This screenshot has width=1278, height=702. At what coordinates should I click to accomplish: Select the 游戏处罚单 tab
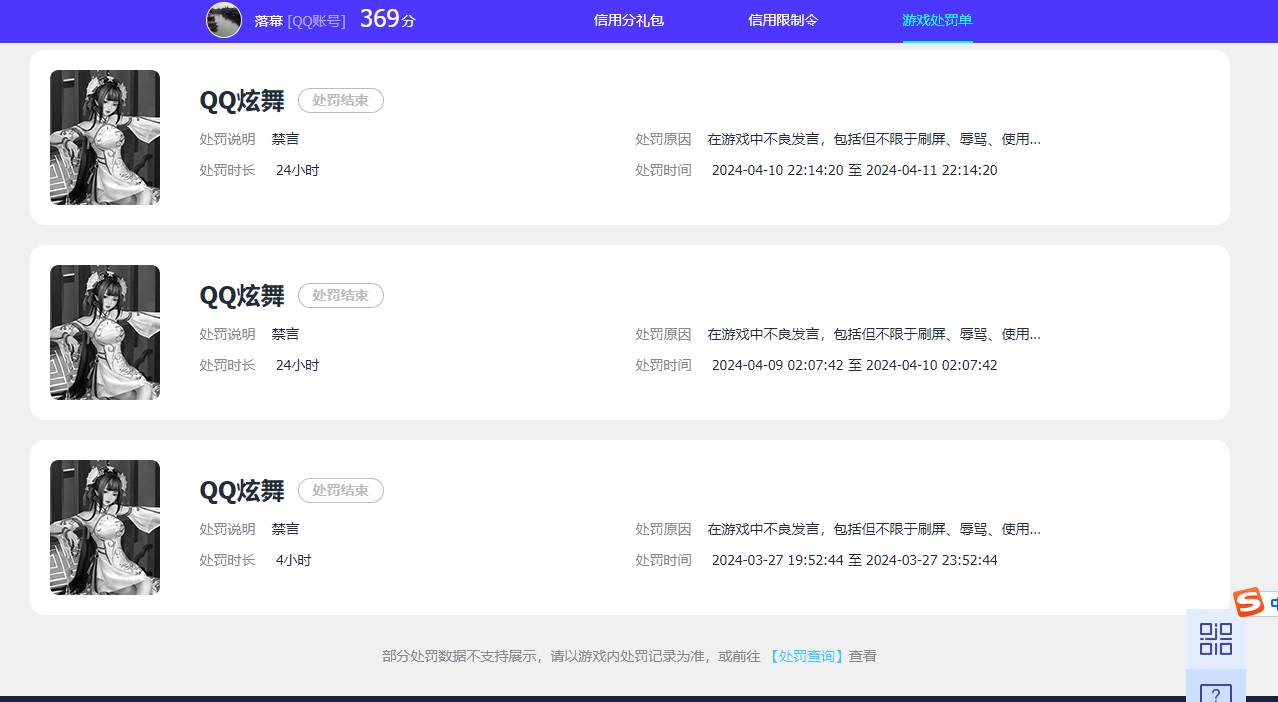click(x=937, y=20)
